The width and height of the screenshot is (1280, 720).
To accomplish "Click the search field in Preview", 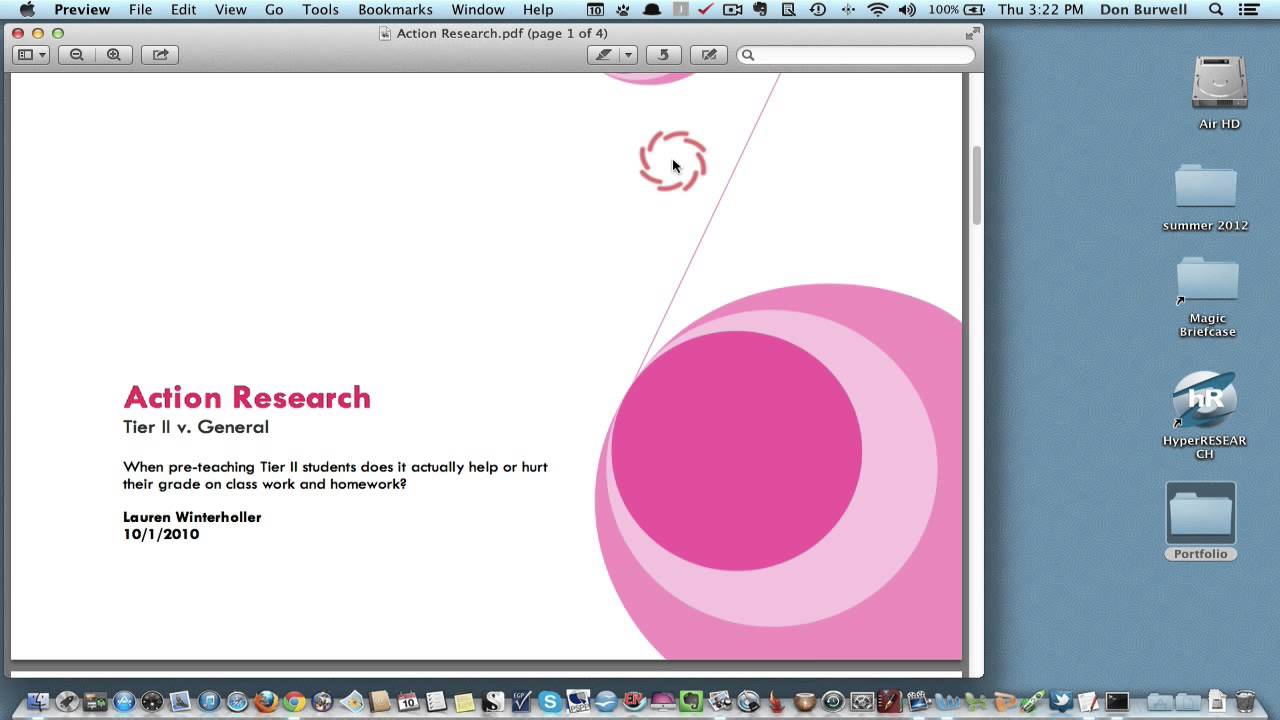I will [856, 55].
